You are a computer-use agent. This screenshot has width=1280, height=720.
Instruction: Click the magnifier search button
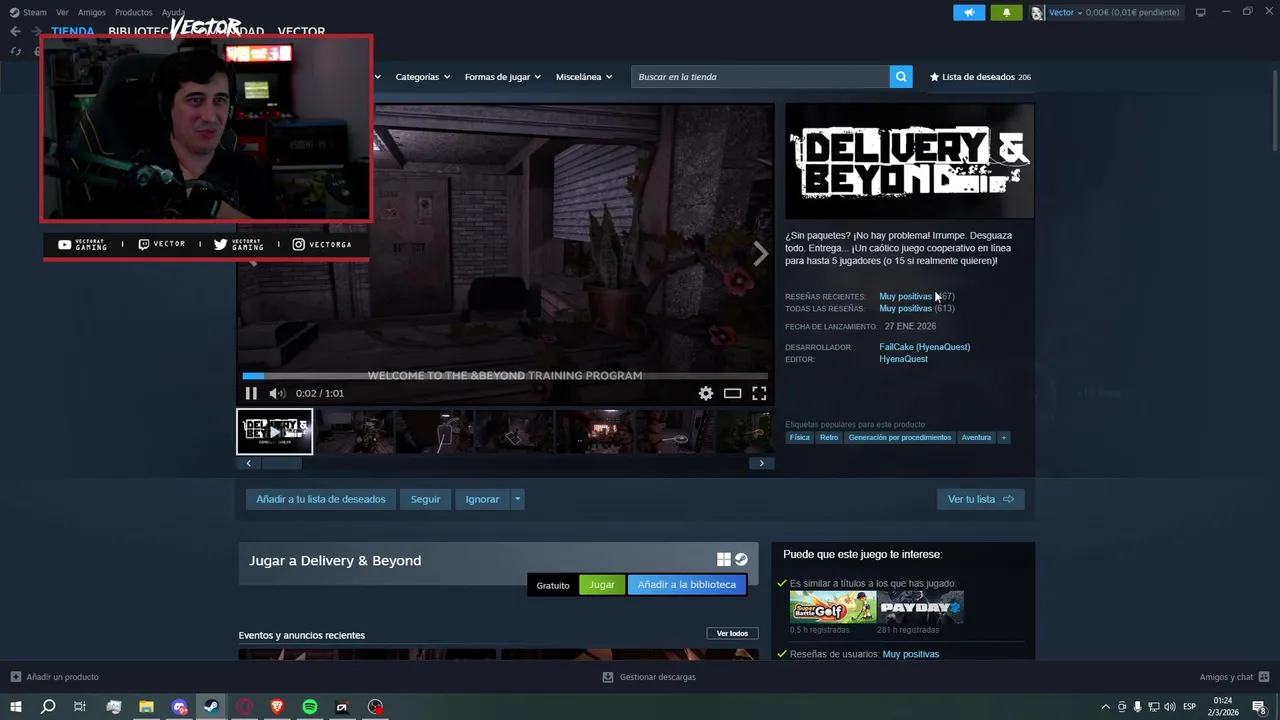click(x=901, y=77)
